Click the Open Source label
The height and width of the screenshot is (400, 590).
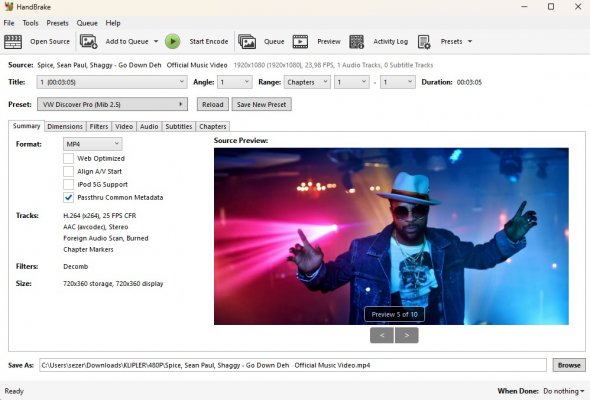click(50, 41)
